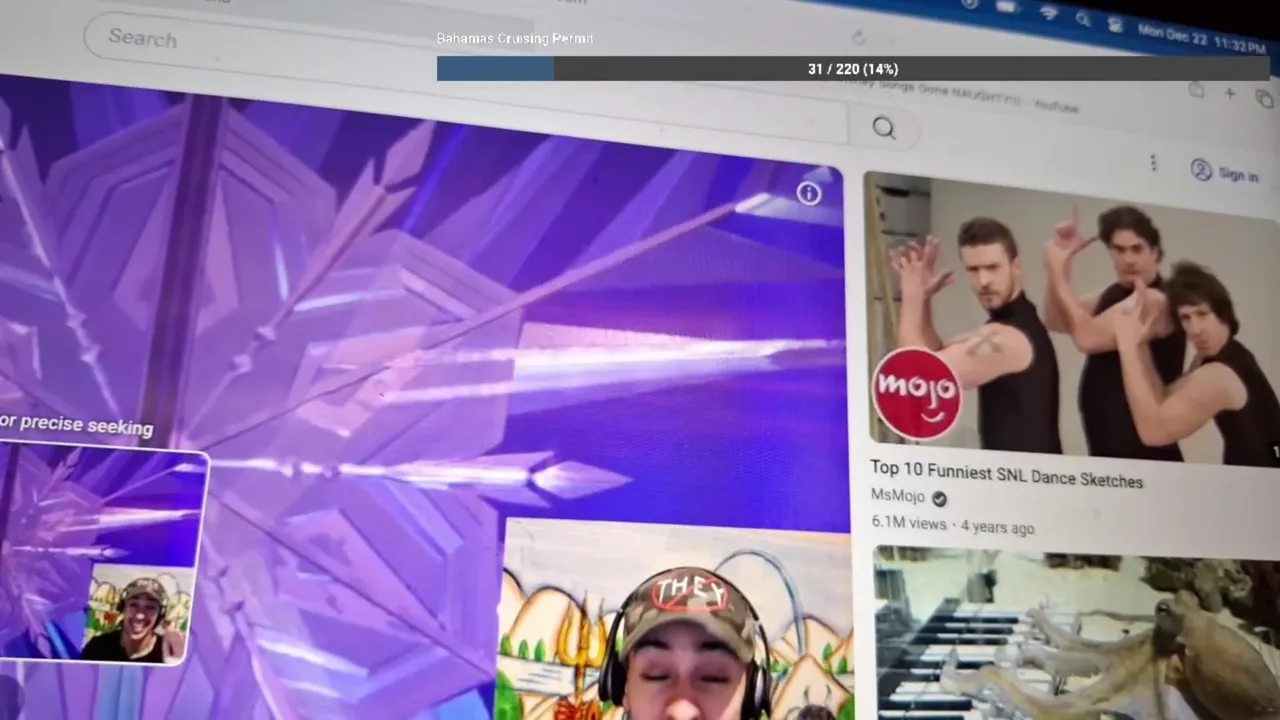The height and width of the screenshot is (720, 1280).
Task: Open the octopus on piano video thumbnail
Action: point(1077,634)
